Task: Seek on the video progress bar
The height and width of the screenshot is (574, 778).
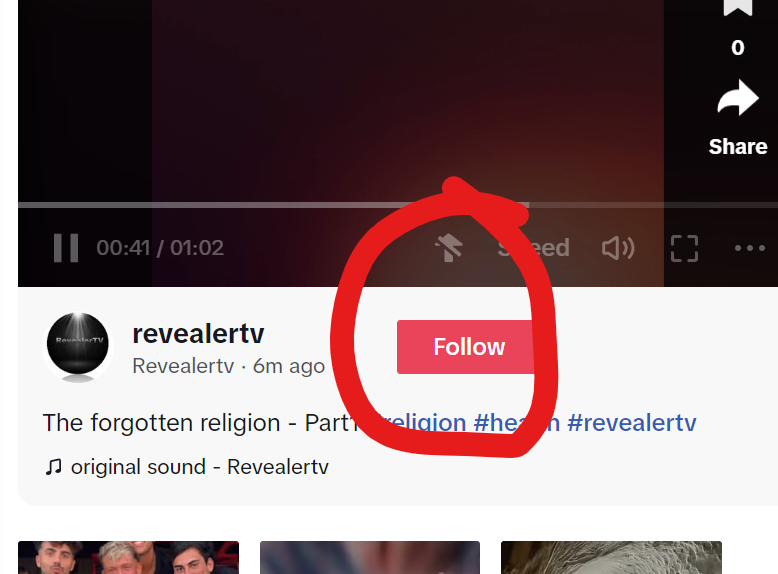Action: 398,205
